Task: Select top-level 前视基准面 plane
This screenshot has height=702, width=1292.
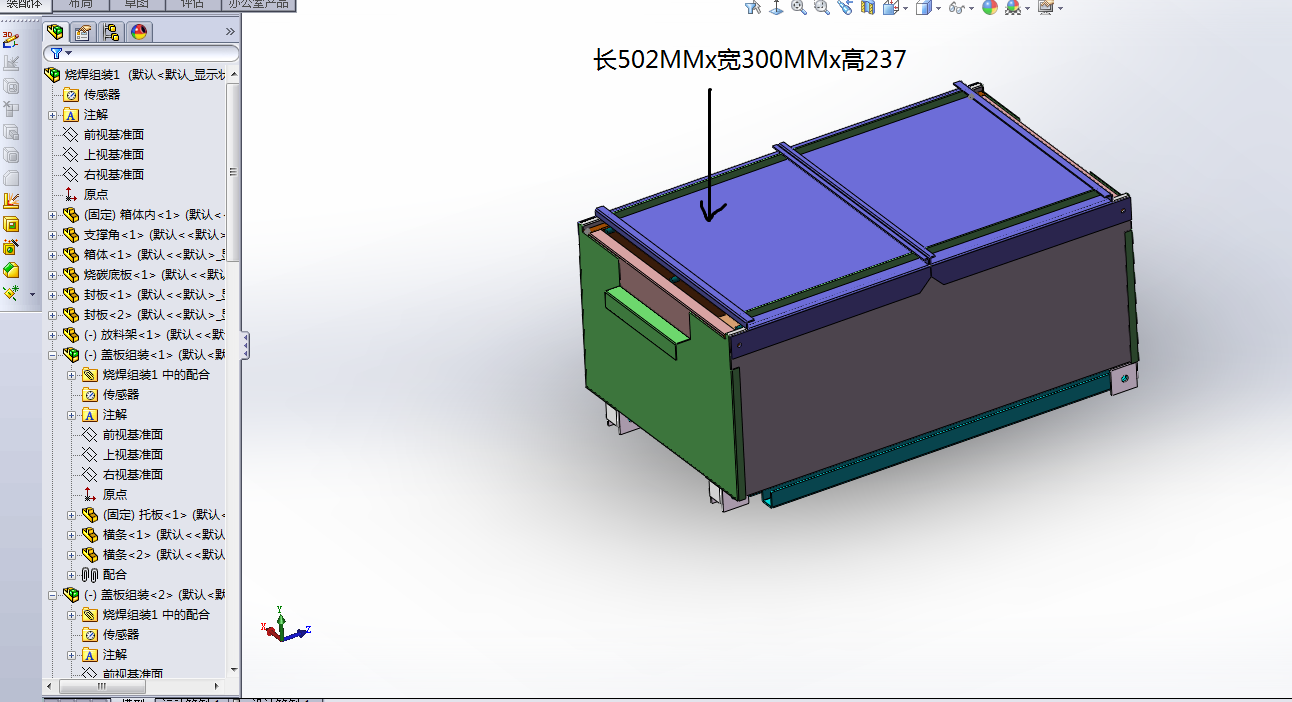Action: coord(113,134)
